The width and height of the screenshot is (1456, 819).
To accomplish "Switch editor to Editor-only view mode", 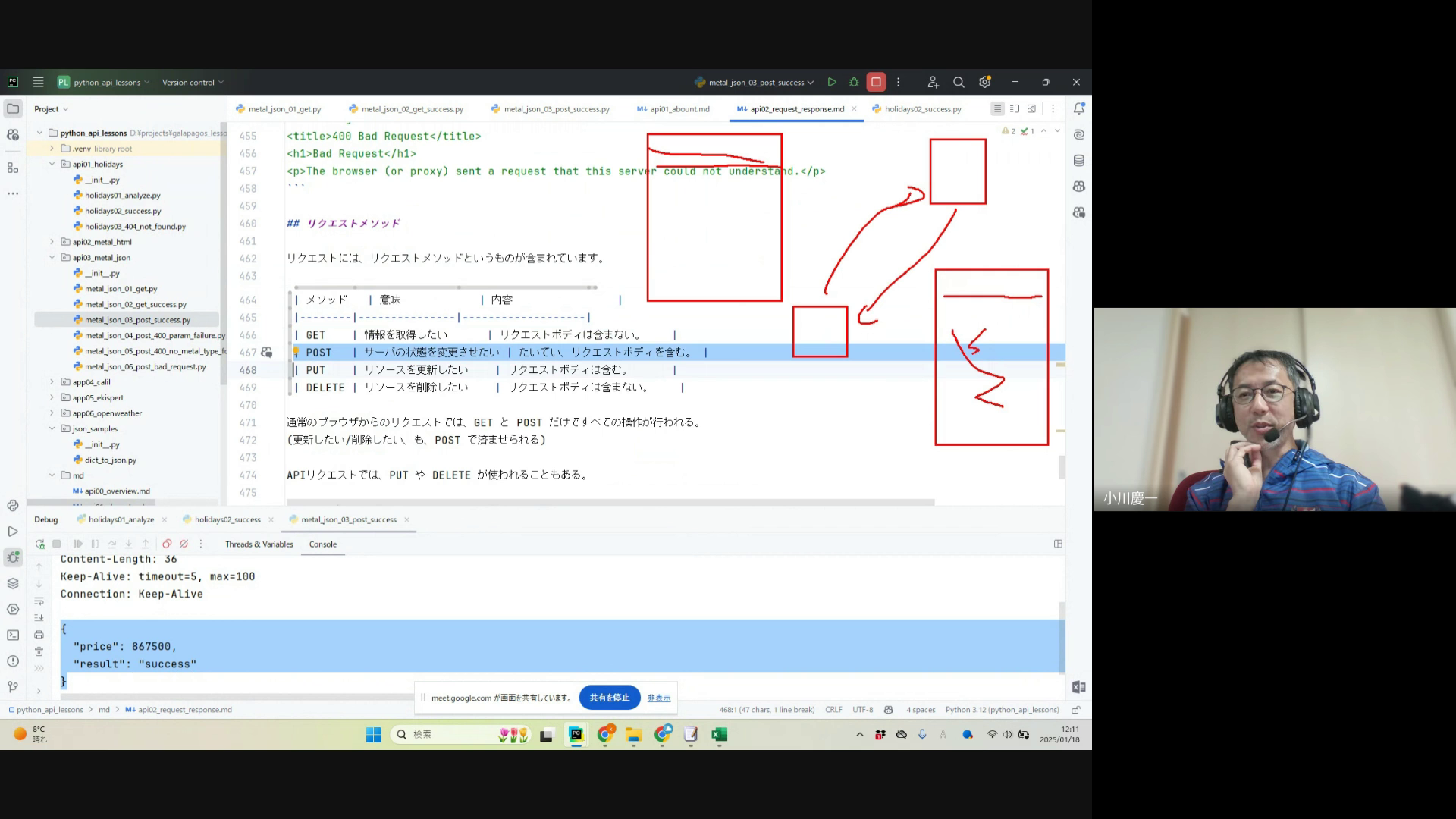I will pos(997,109).
